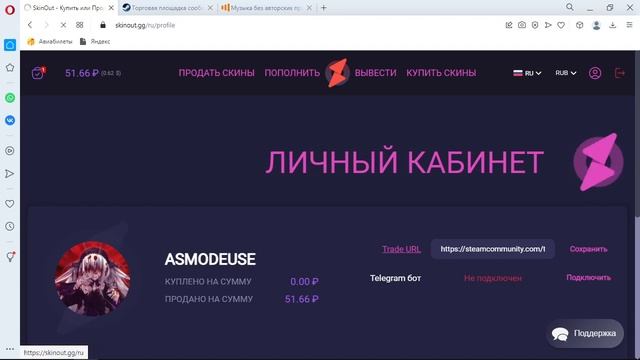This screenshot has width=640, height=360.
Task: Open bookmarks star in Opera sidebar
Action: [x=10, y=68]
